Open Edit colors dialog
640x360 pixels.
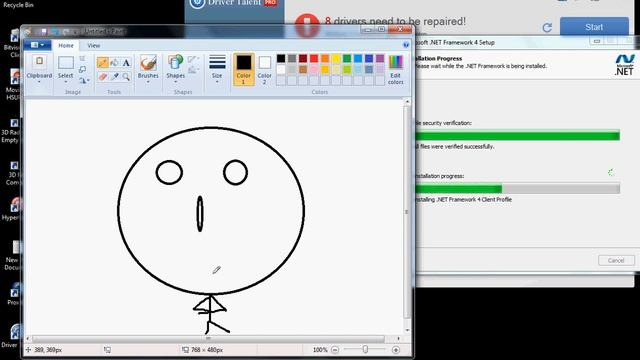click(x=396, y=69)
